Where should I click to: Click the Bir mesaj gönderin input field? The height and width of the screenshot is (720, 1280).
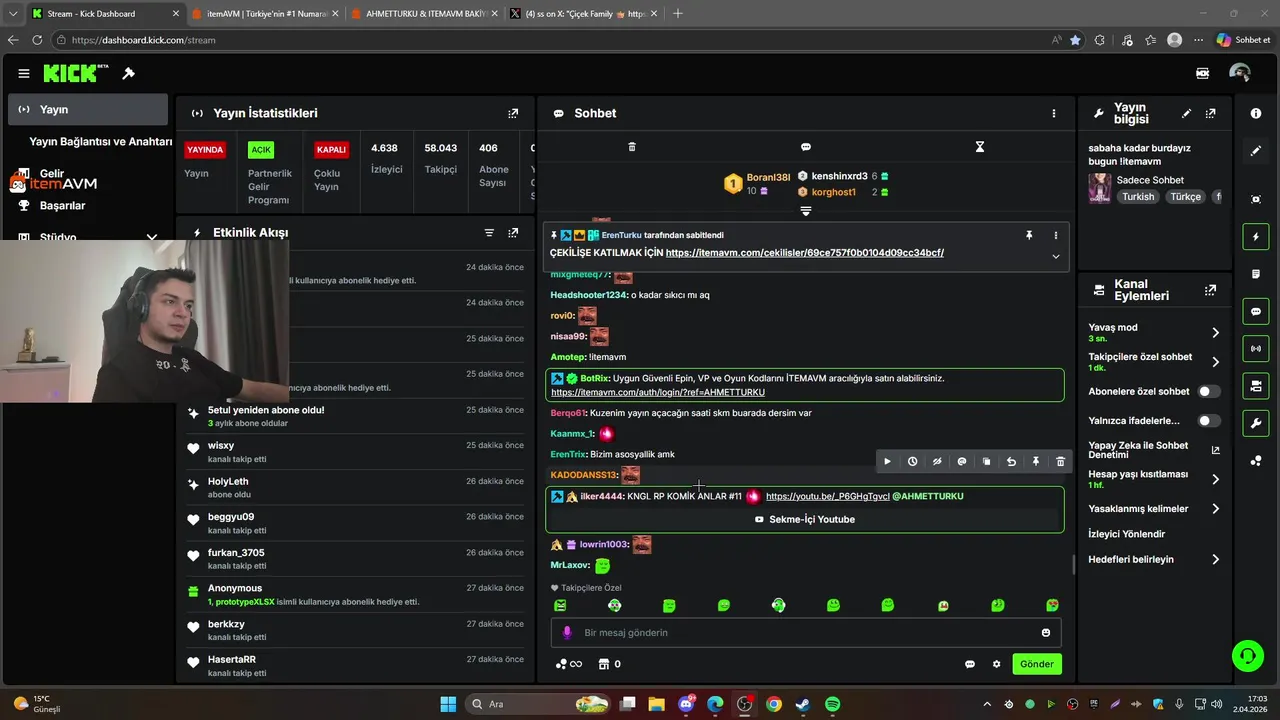click(x=805, y=633)
